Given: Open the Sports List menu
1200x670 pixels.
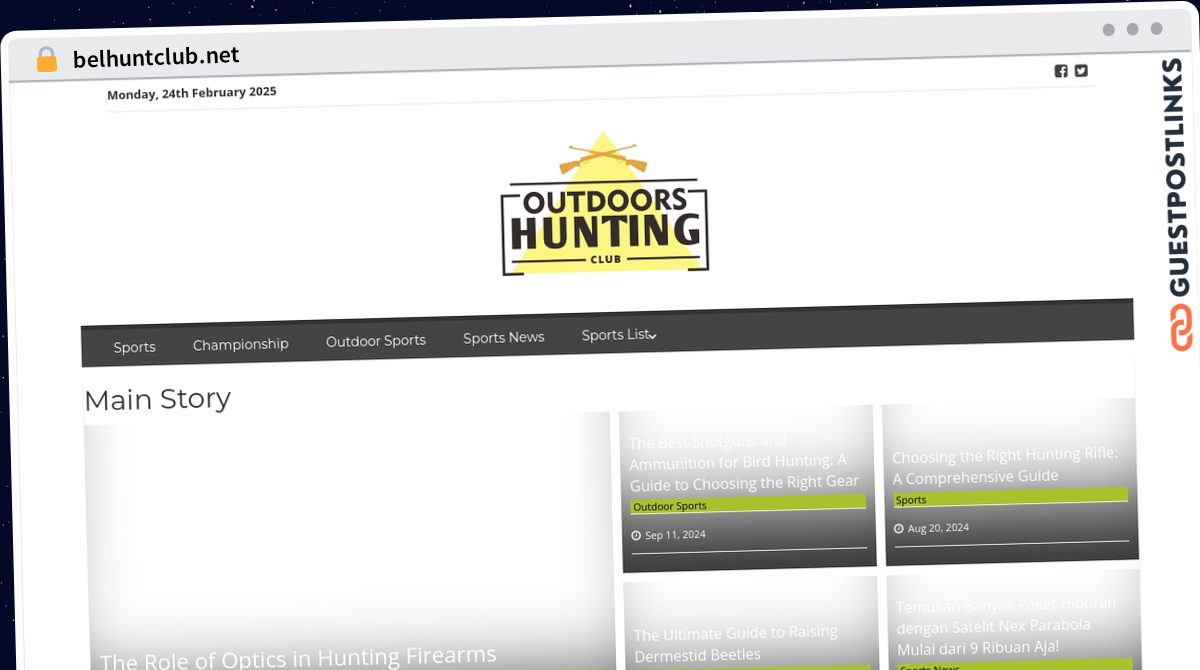Looking at the screenshot, I should pos(615,335).
